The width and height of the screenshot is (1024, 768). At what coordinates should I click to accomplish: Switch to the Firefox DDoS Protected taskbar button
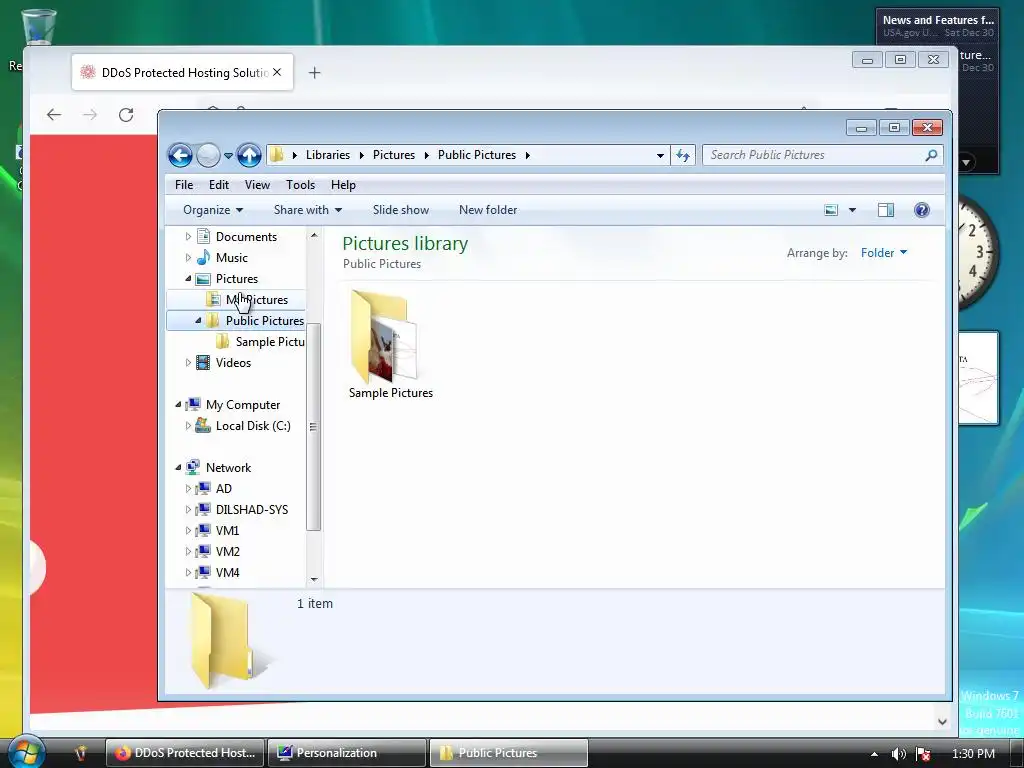pyautogui.click(x=185, y=753)
